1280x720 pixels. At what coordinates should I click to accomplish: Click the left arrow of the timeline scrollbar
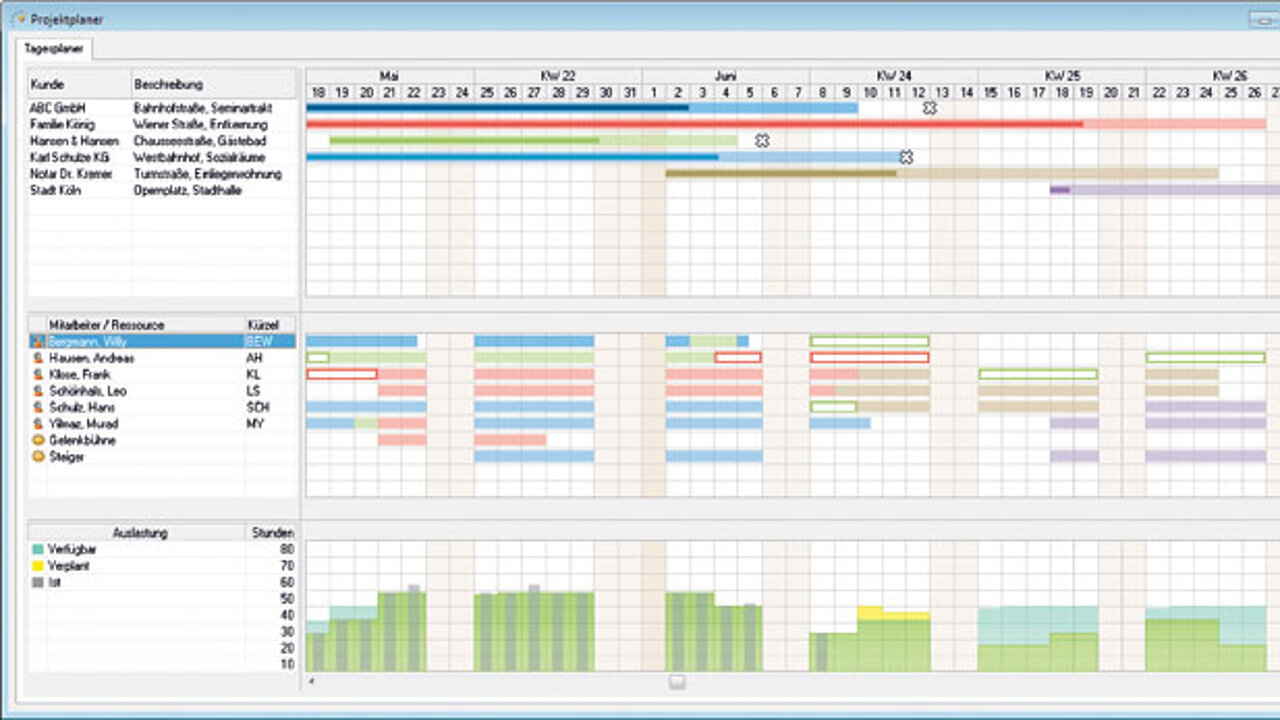311,682
